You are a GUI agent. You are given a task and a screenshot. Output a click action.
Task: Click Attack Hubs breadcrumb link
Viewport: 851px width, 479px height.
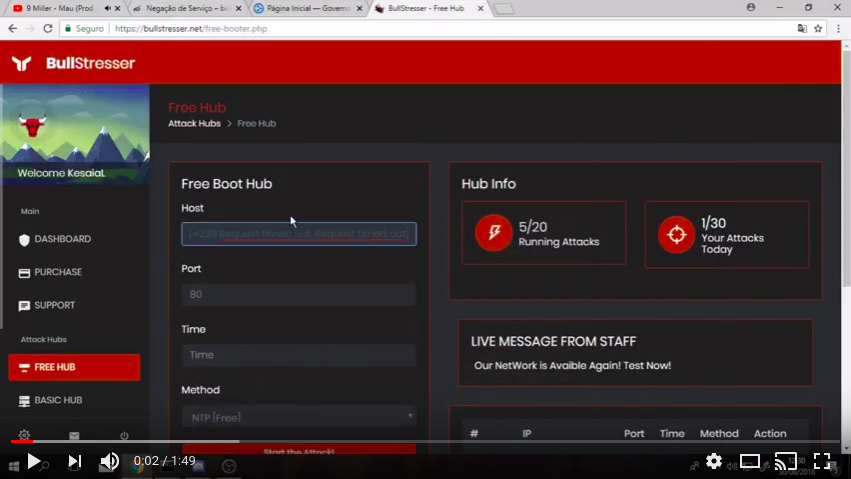click(194, 124)
